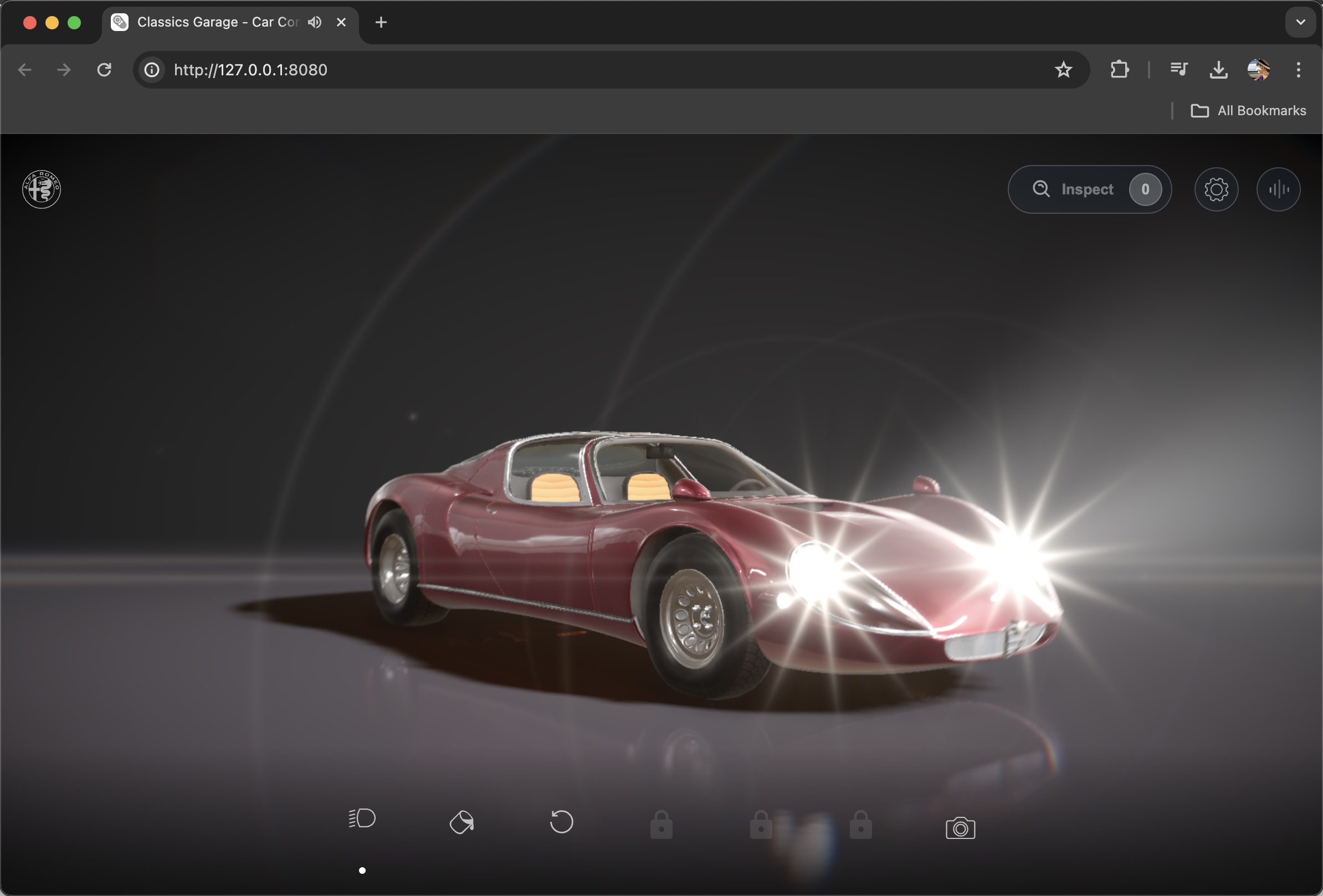Open a new tab with plus
1323x896 pixels.
[381, 22]
